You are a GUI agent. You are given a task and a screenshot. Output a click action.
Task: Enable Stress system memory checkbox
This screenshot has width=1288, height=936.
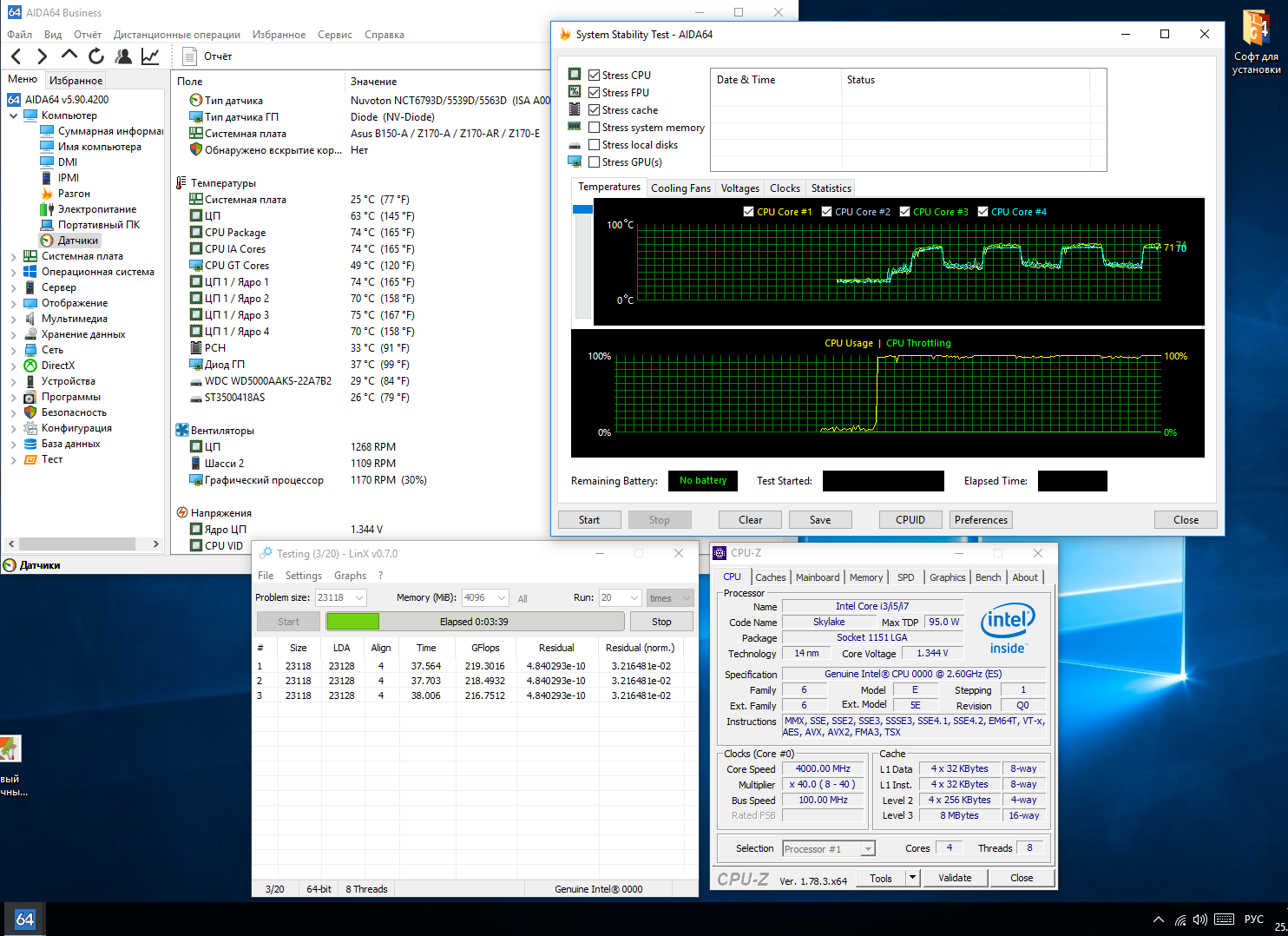[x=595, y=128]
